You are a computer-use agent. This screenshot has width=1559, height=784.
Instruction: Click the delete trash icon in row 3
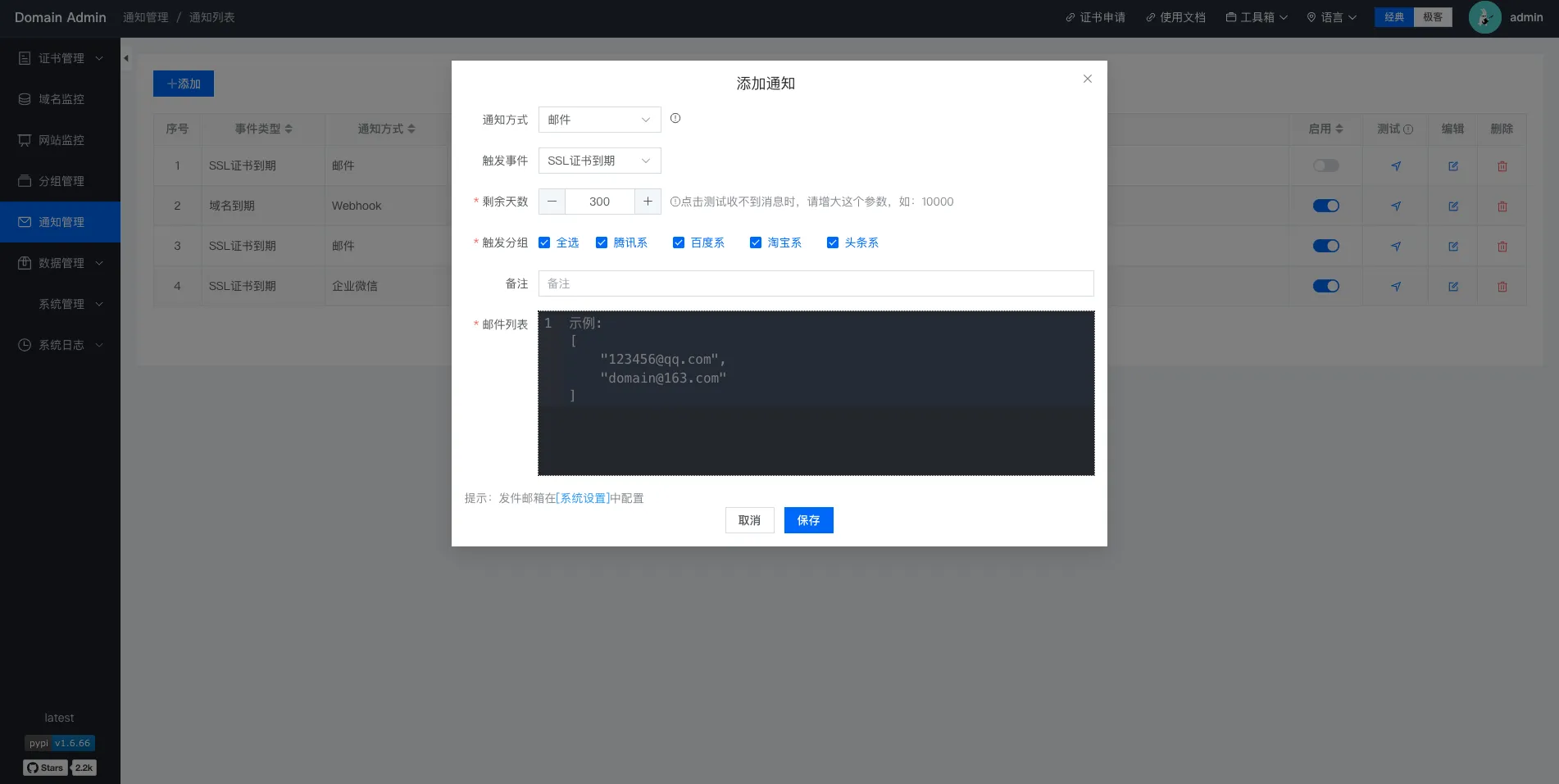click(x=1502, y=247)
